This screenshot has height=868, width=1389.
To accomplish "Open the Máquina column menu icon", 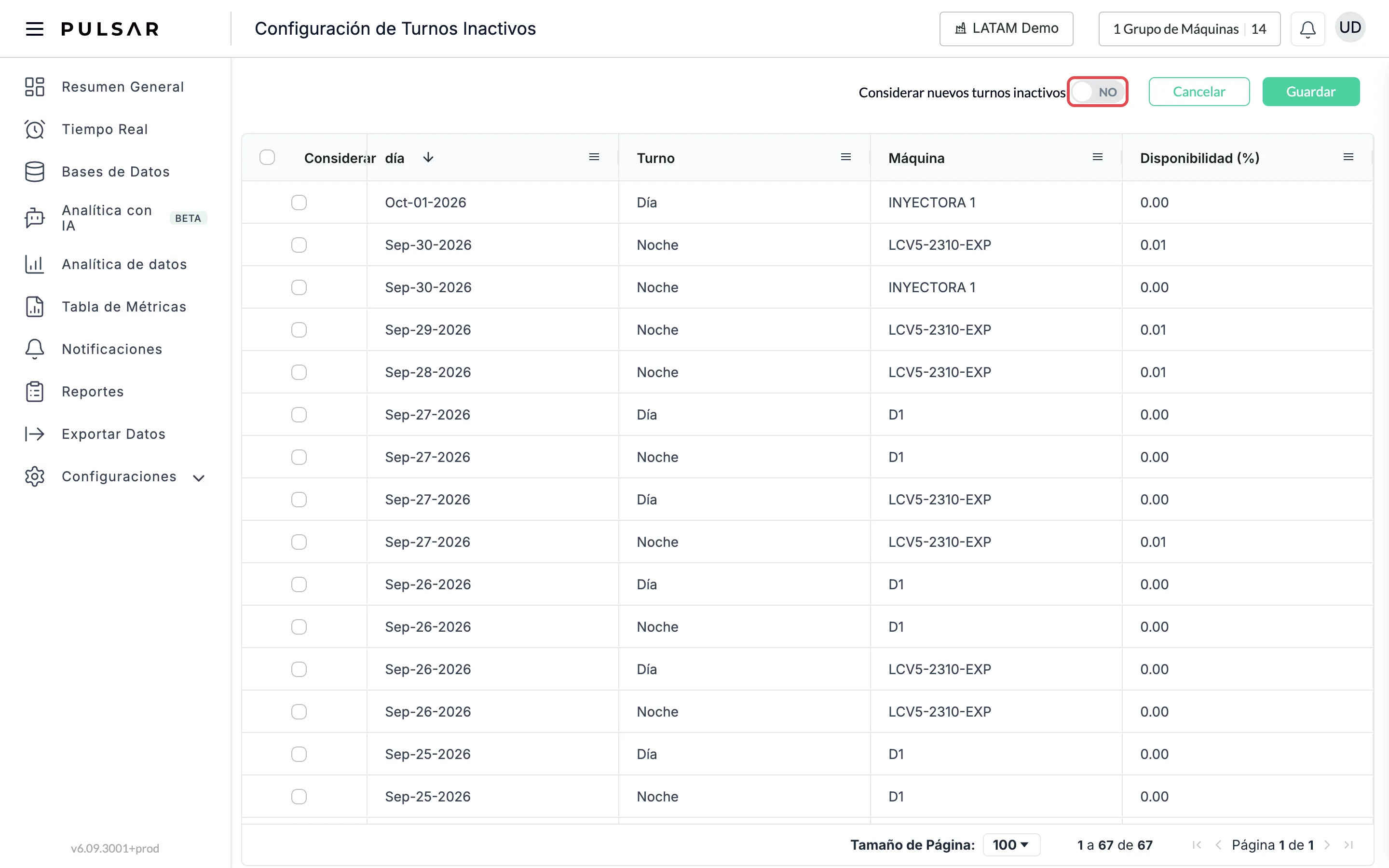I will pos(1097,157).
